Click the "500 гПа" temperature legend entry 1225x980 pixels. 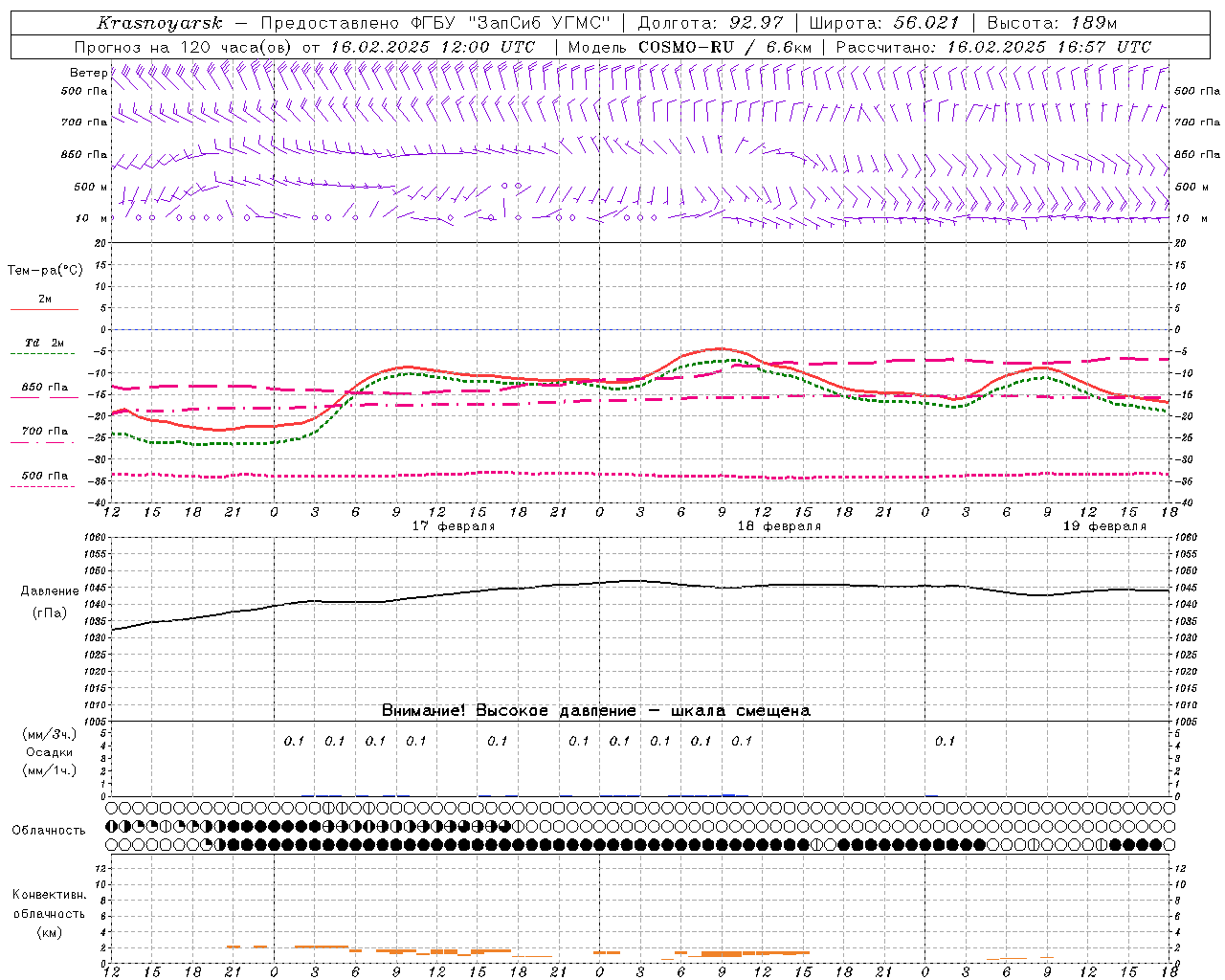click(45, 476)
